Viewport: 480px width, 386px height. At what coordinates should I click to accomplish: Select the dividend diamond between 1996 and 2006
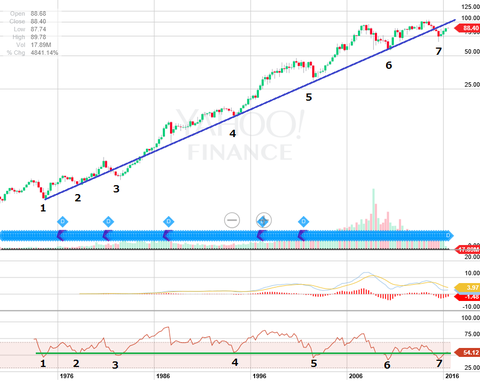click(303, 222)
